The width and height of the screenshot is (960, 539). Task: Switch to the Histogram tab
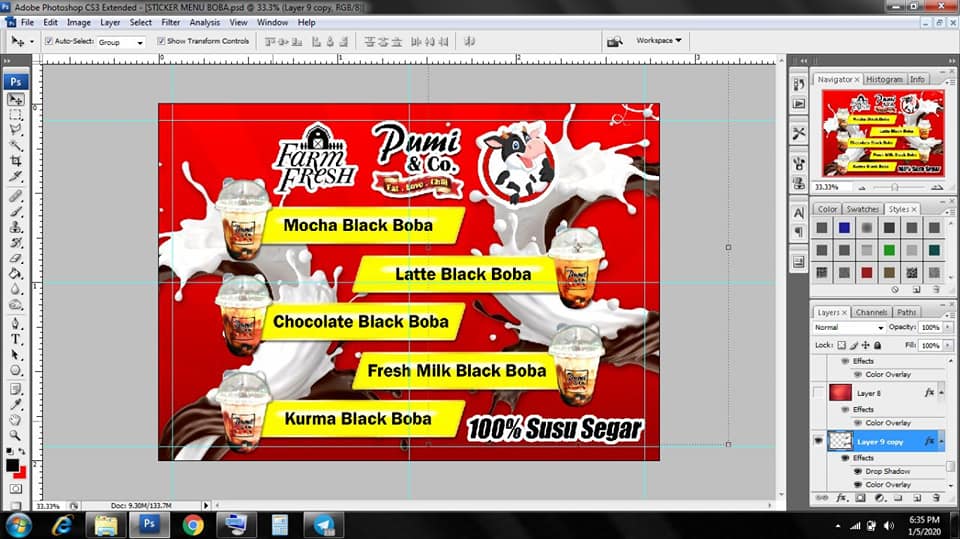coord(884,80)
